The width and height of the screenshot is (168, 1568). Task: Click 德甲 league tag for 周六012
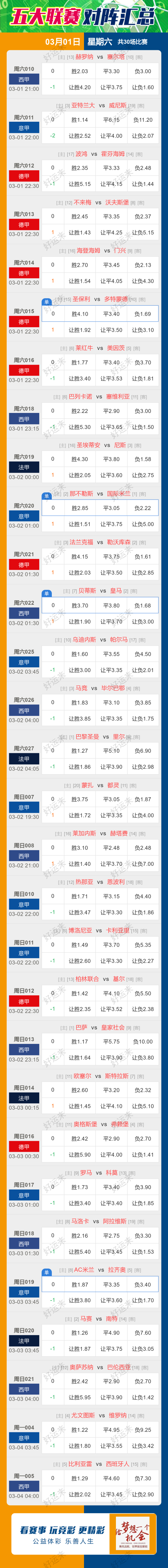pyautogui.click(x=24, y=176)
